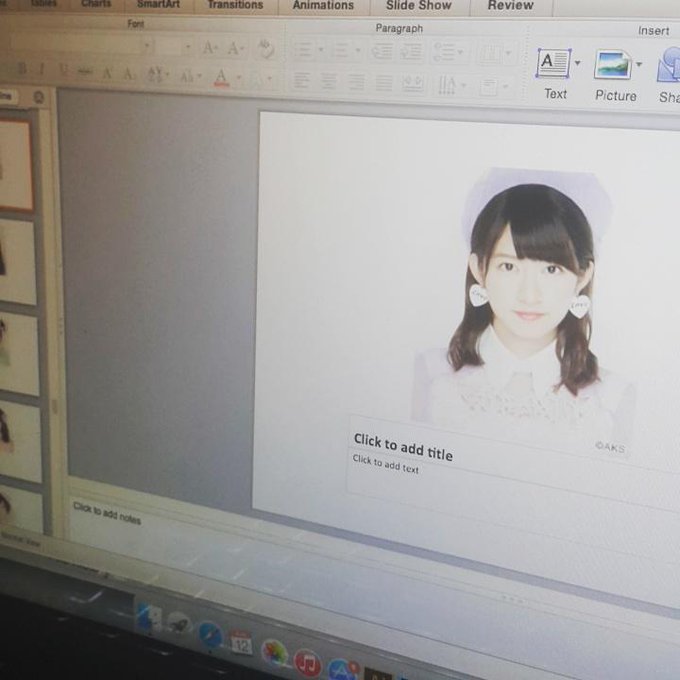This screenshot has width=680, height=680.
Task: Launch Safari from the Dock
Action: click(x=210, y=635)
